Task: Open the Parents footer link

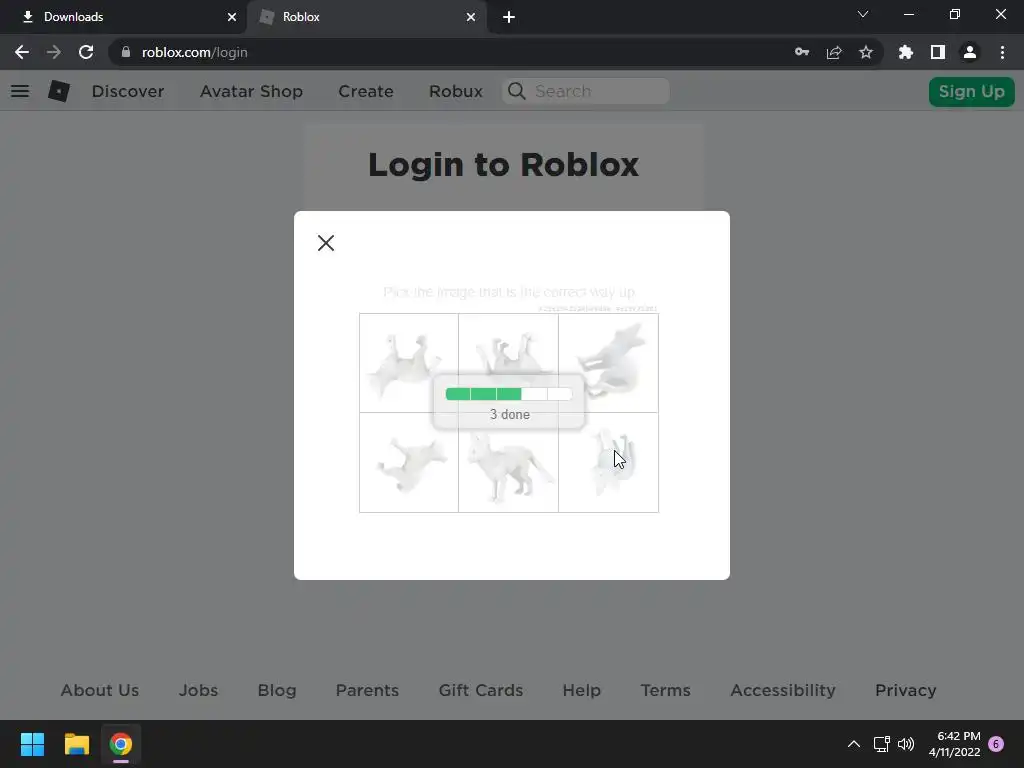Action: (x=367, y=690)
